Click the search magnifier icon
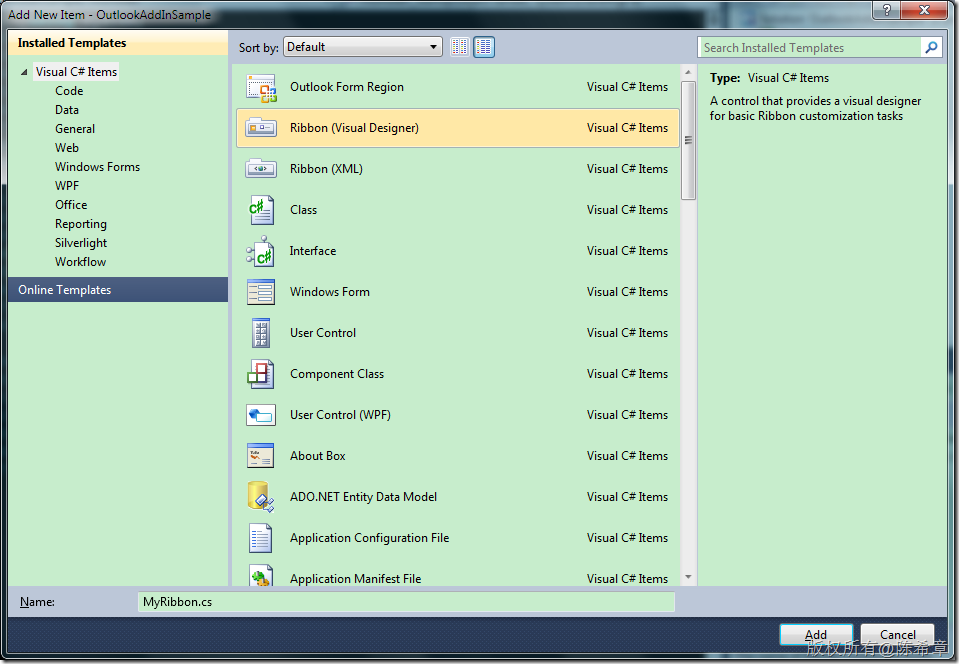 [931, 47]
